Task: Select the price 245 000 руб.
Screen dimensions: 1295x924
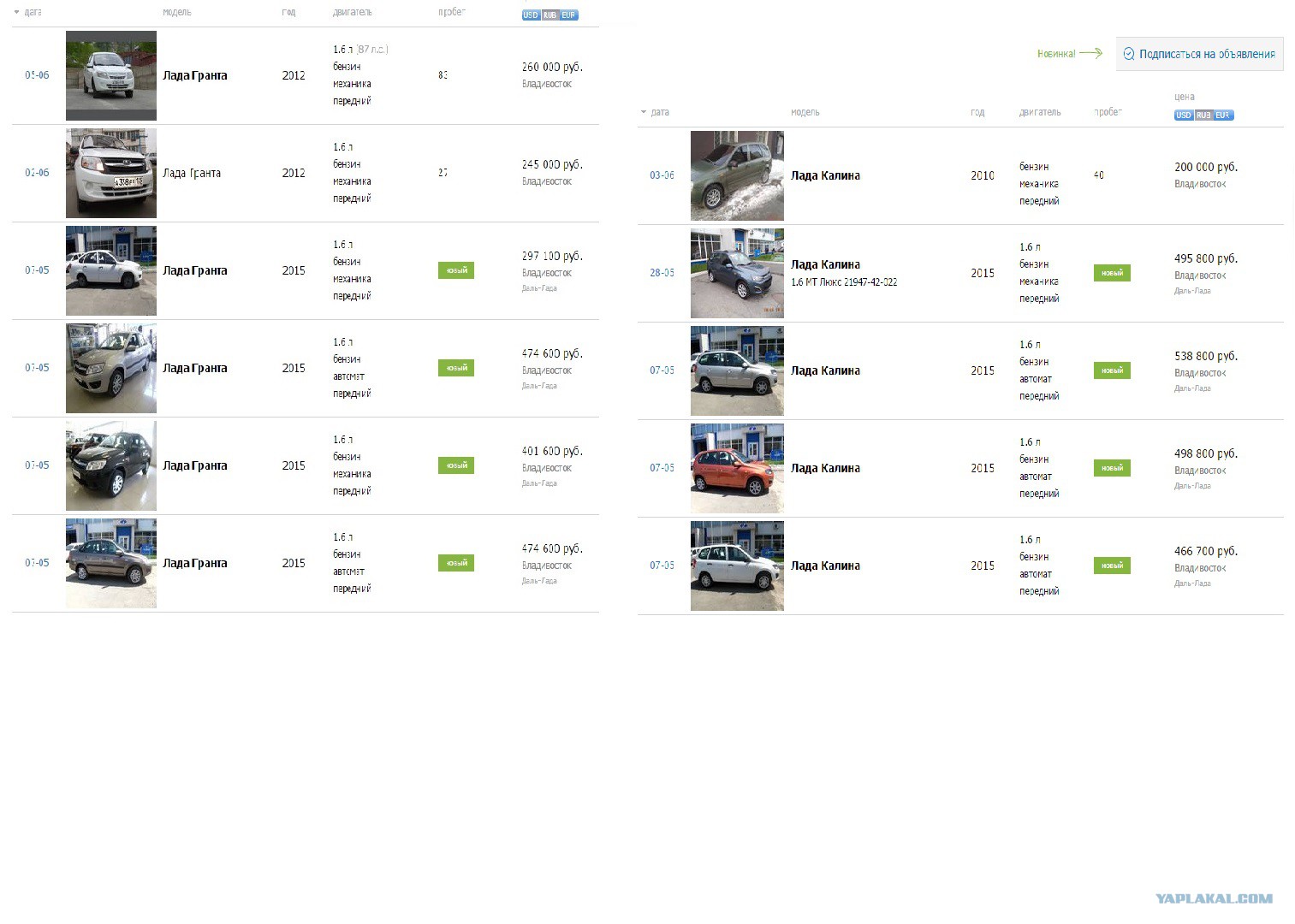Action: pos(552,164)
